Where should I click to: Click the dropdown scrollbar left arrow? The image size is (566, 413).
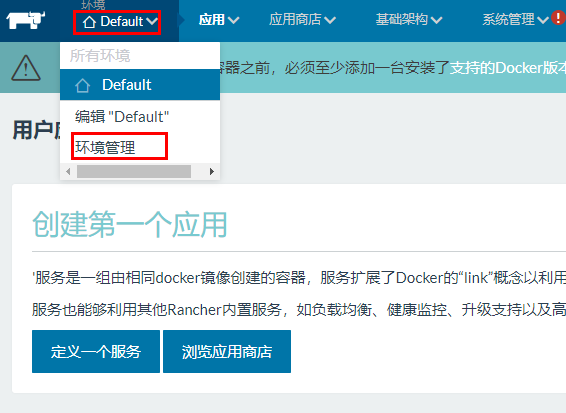68,171
